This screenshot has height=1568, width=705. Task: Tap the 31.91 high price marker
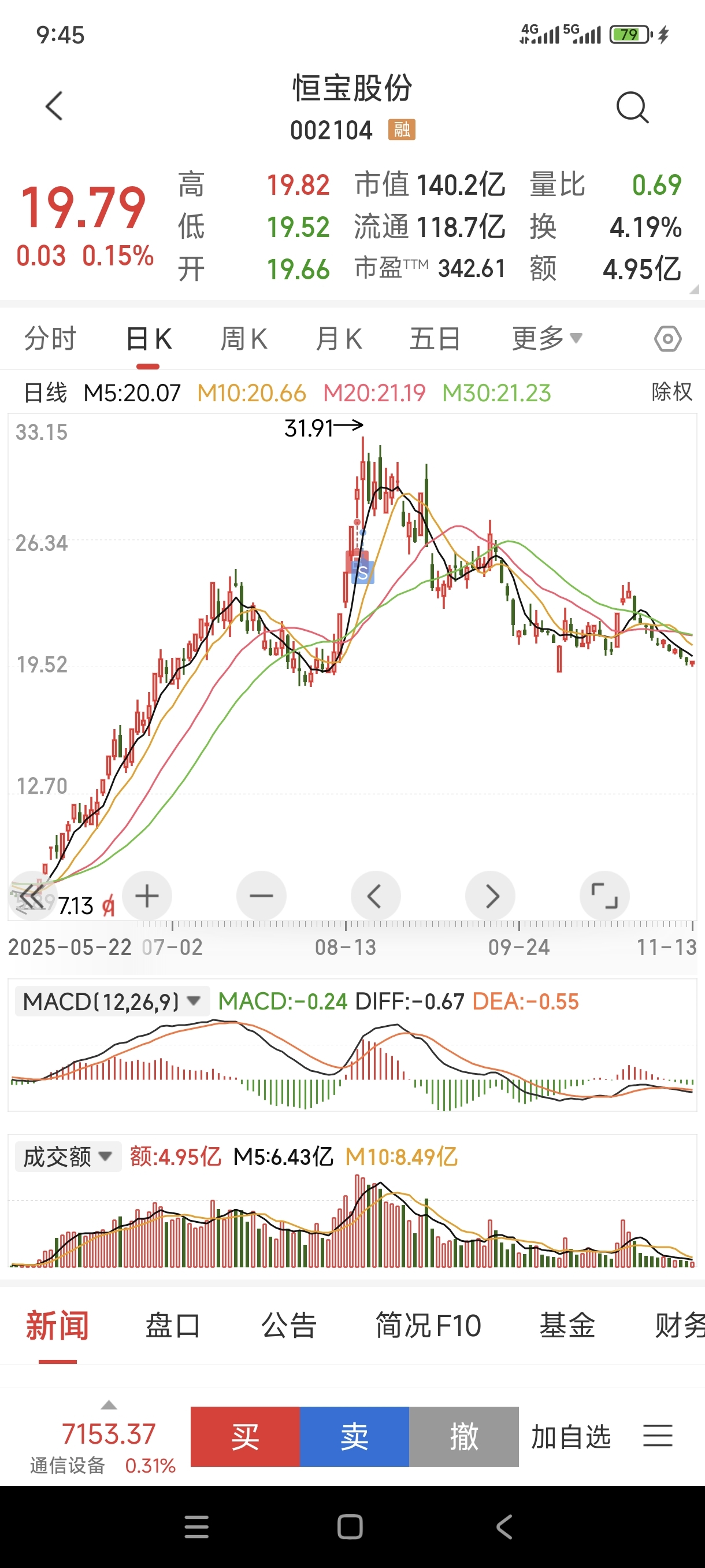click(x=323, y=427)
